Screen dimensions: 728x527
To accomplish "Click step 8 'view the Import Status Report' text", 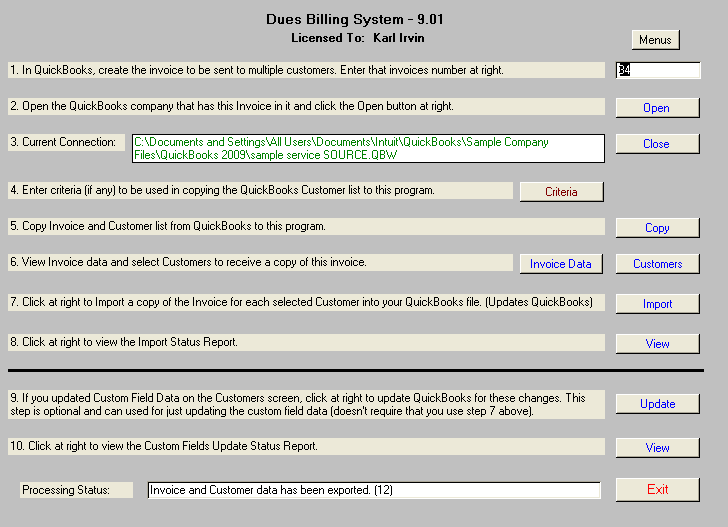I will click(306, 342).
